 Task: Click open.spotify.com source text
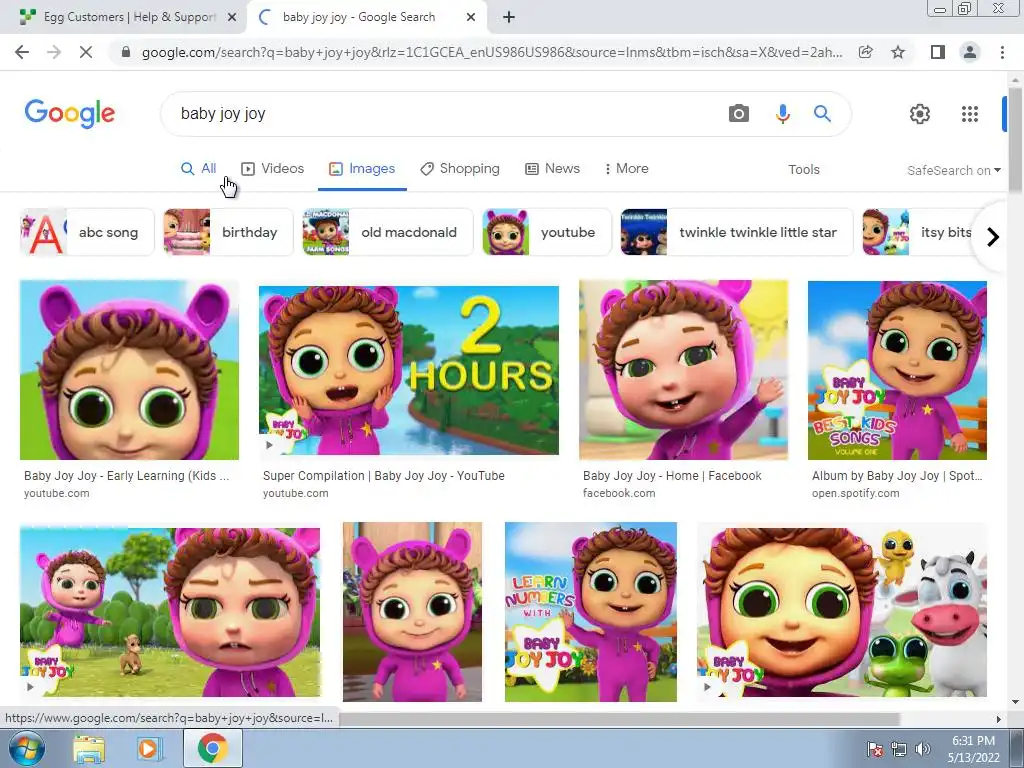tap(856, 494)
